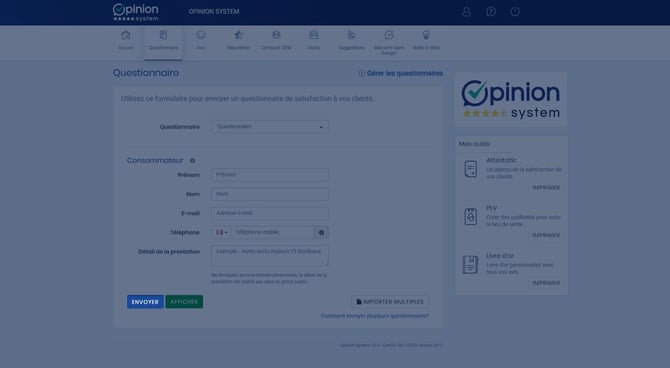Focus the Nom input field

tap(270, 194)
